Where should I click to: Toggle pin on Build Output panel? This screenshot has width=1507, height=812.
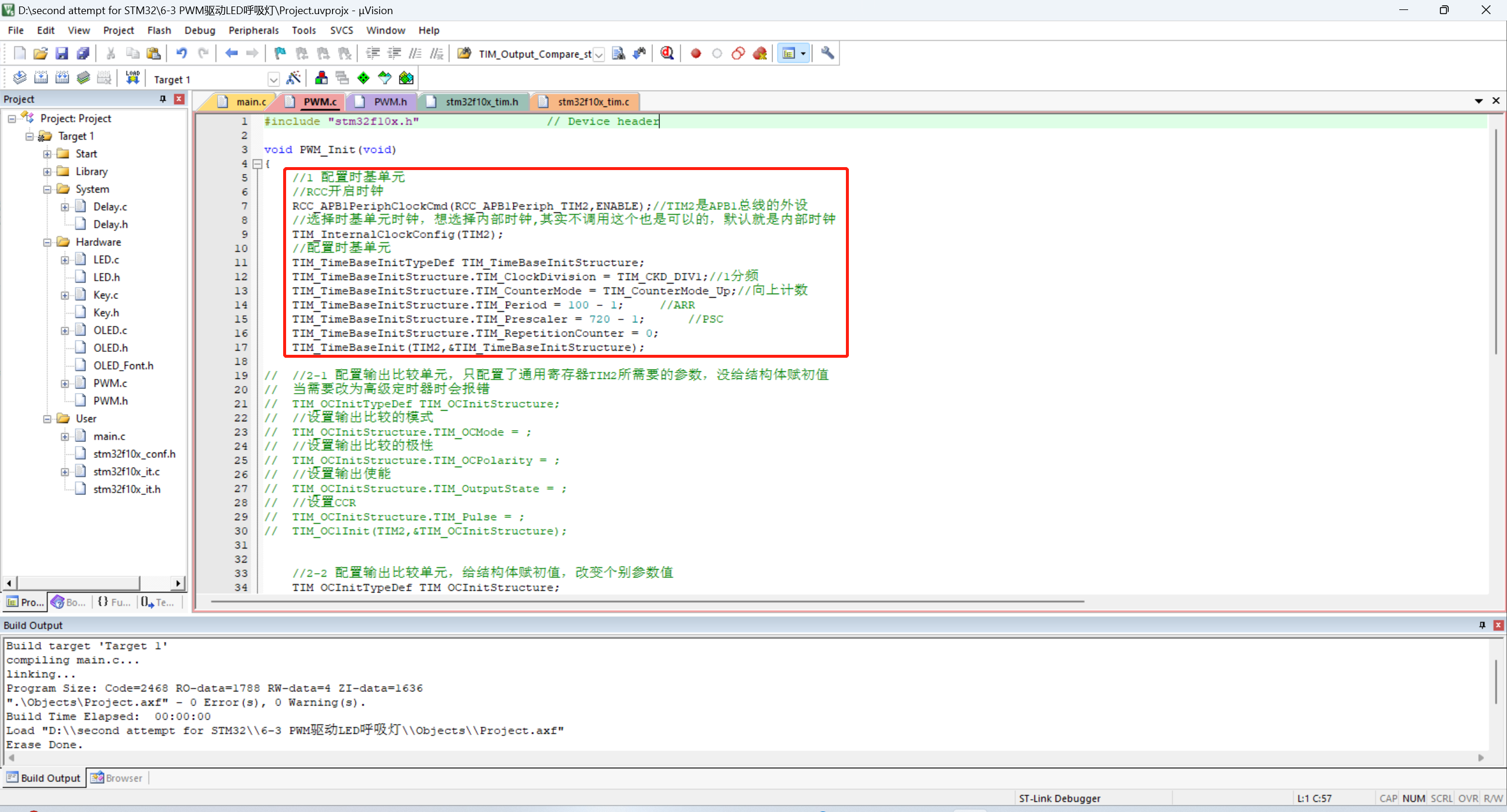click(x=1482, y=625)
